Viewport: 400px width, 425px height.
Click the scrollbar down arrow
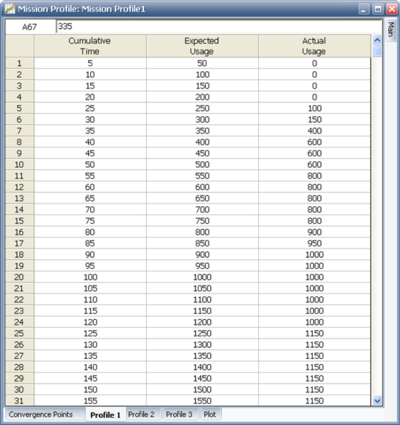tap(377, 401)
